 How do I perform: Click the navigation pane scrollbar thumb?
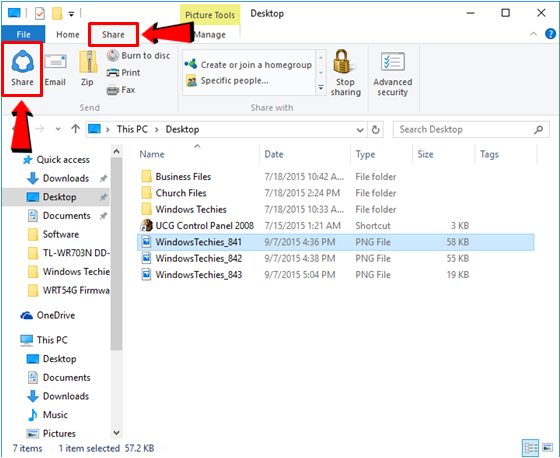(x=116, y=254)
